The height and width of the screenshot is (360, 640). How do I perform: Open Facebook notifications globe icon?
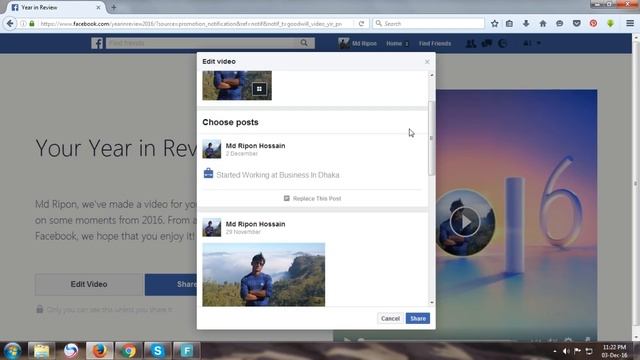(502, 43)
